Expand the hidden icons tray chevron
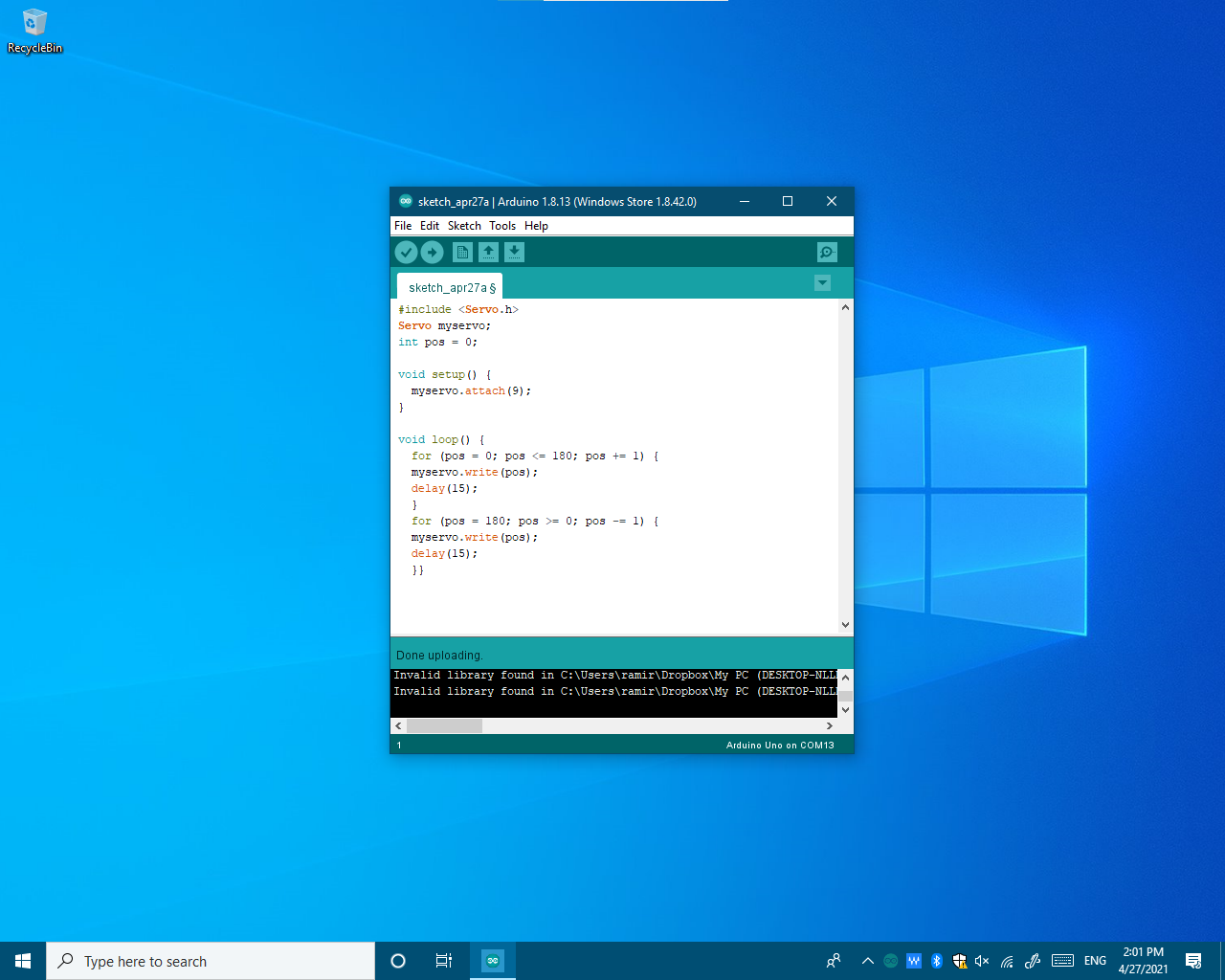Image resolution: width=1225 pixels, height=980 pixels. pyautogui.click(x=866, y=961)
